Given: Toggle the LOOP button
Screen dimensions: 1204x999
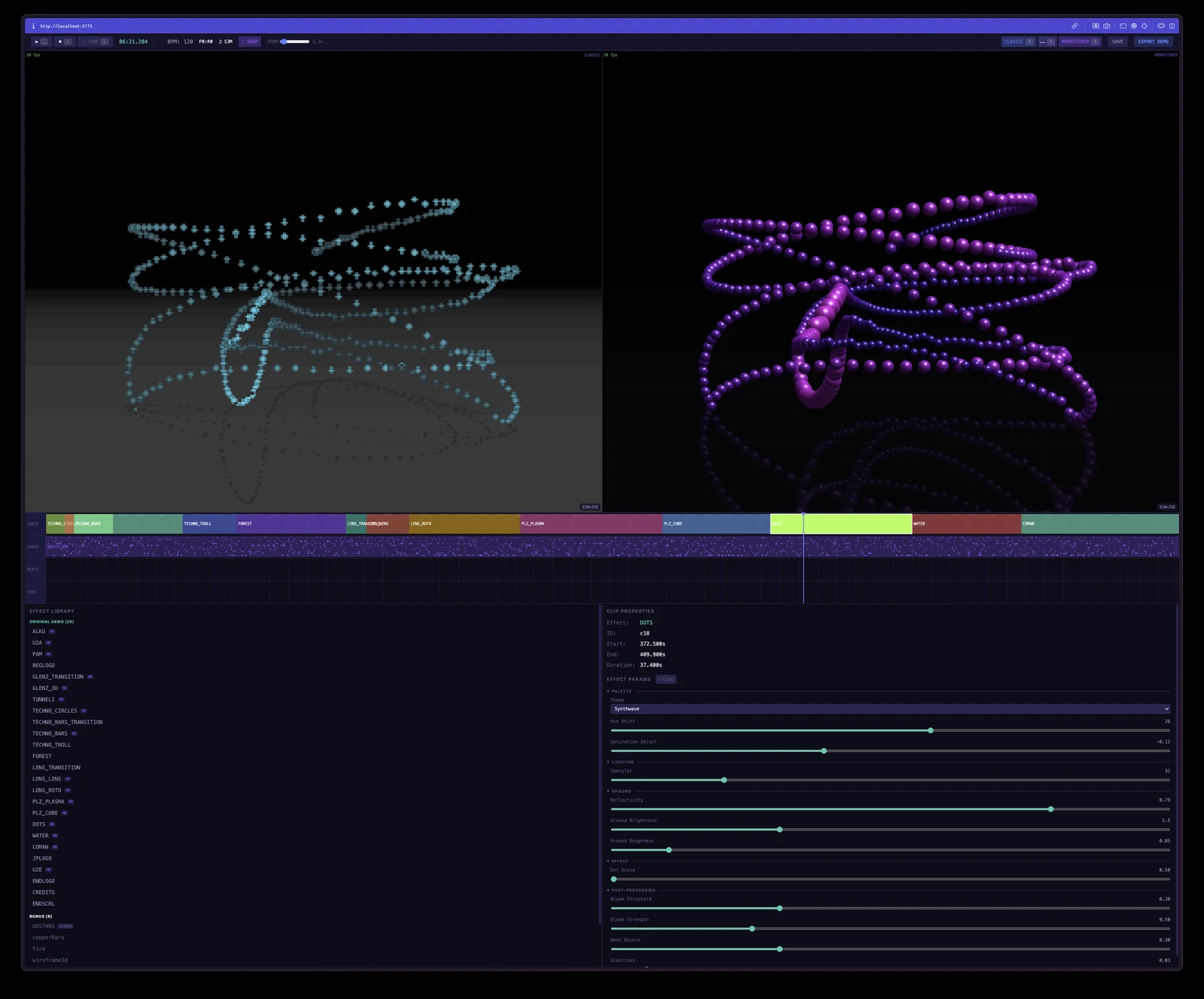Looking at the screenshot, I should 95,41.
